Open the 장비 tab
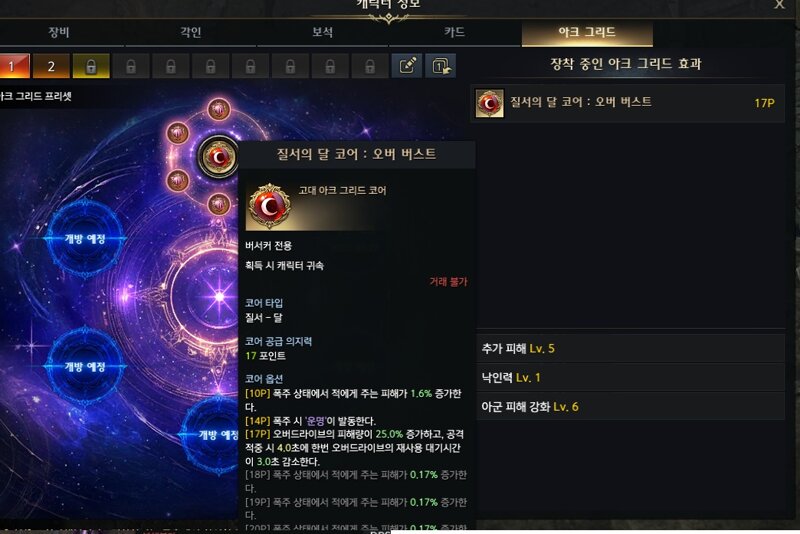 pos(59,32)
